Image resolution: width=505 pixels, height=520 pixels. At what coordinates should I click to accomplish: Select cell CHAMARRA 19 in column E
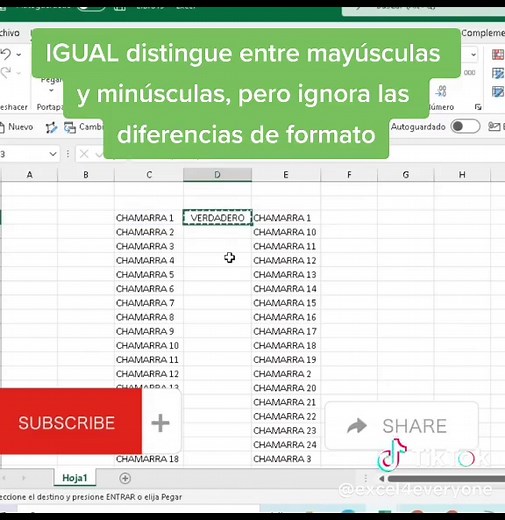click(x=286, y=360)
